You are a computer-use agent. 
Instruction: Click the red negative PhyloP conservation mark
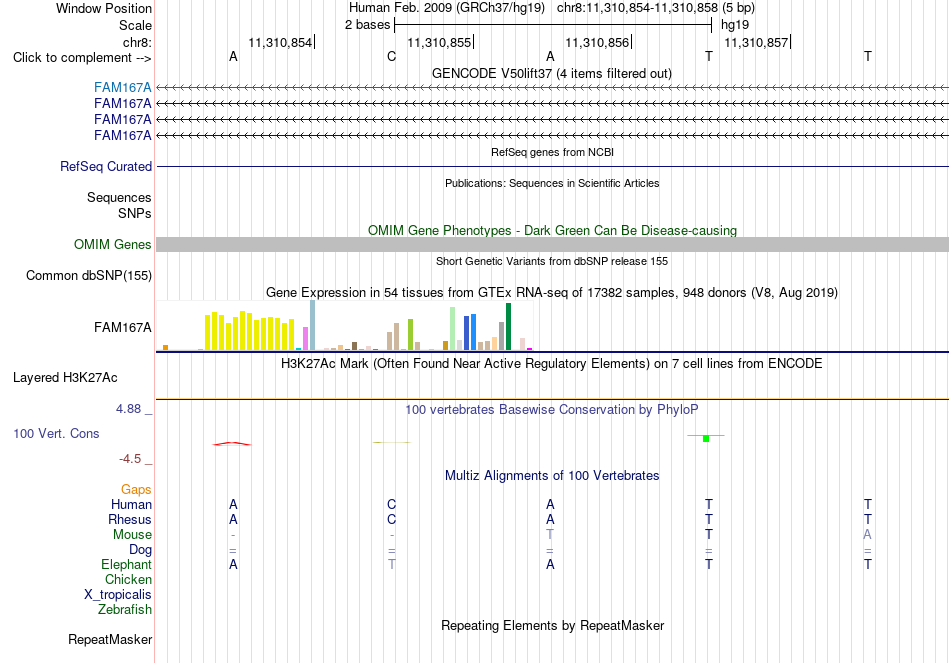pyautogui.click(x=231, y=444)
